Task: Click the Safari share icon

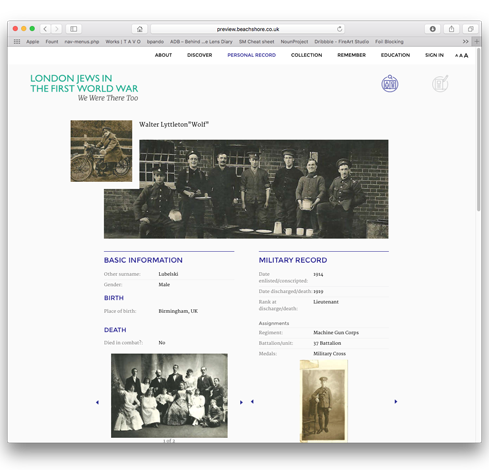Action: pyautogui.click(x=451, y=29)
